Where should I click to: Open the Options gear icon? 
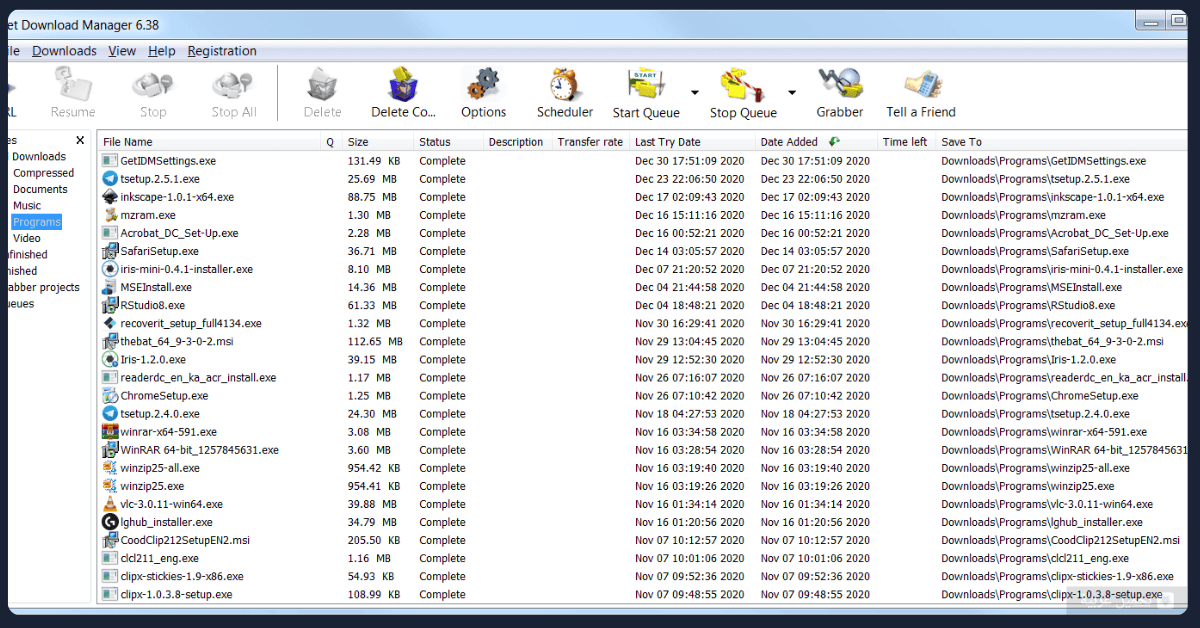[x=483, y=84]
